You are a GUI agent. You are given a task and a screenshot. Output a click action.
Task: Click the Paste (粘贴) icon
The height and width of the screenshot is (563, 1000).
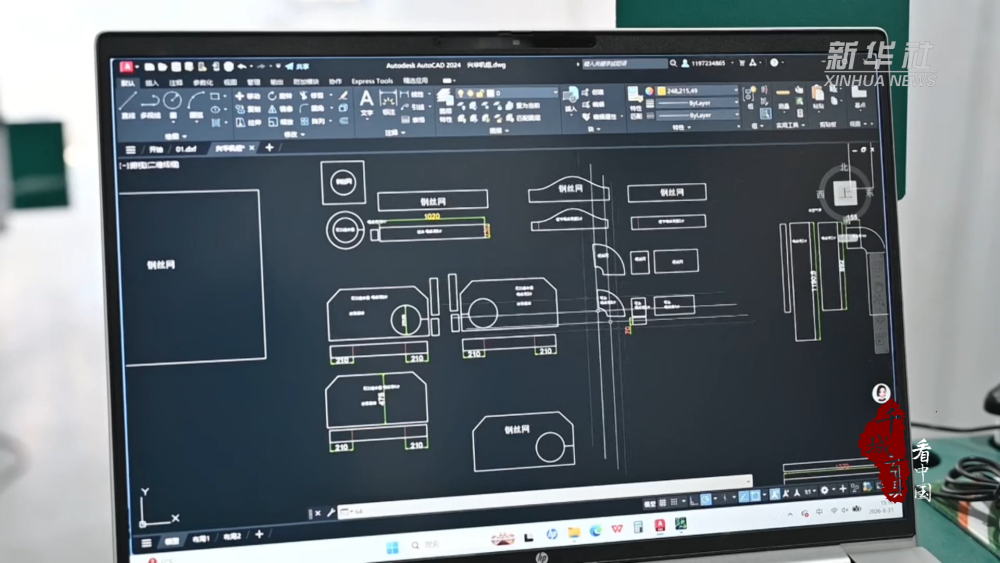pyautogui.click(x=817, y=97)
